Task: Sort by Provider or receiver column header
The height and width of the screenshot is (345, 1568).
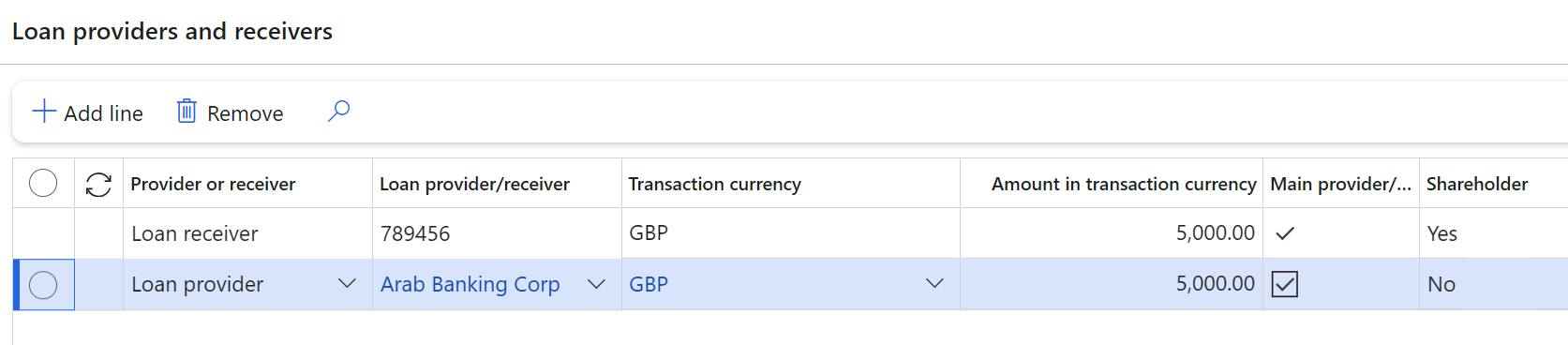Action: [x=213, y=184]
